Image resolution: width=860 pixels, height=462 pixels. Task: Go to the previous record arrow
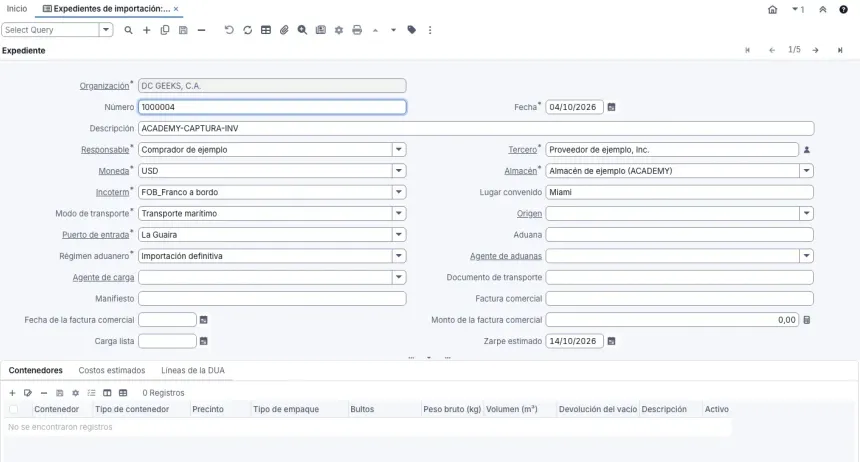pos(772,50)
